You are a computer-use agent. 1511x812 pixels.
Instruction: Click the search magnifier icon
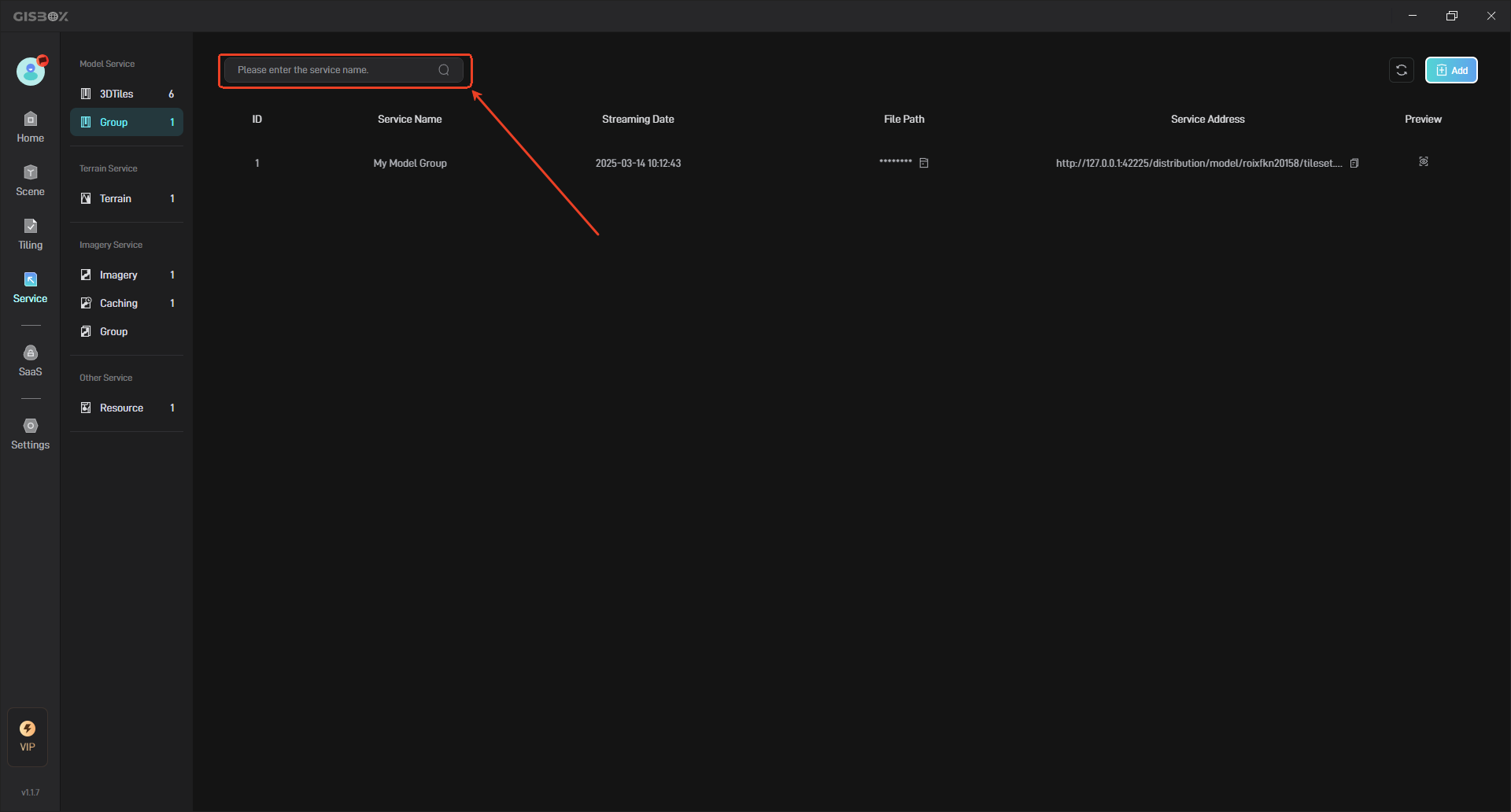[x=444, y=70]
